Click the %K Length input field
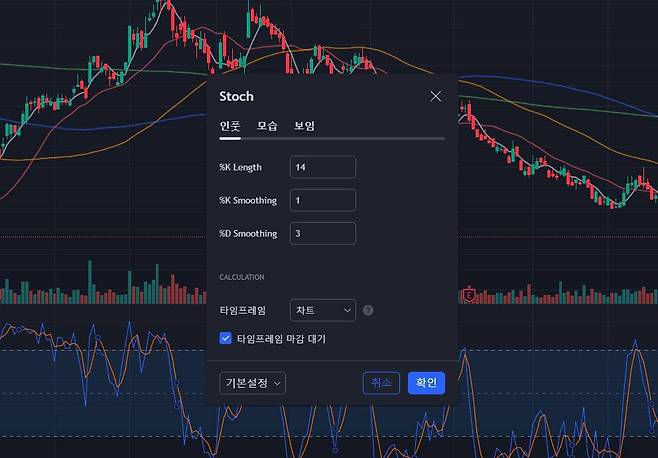Viewport: 658px width, 458px height. (x=322, y=167)
